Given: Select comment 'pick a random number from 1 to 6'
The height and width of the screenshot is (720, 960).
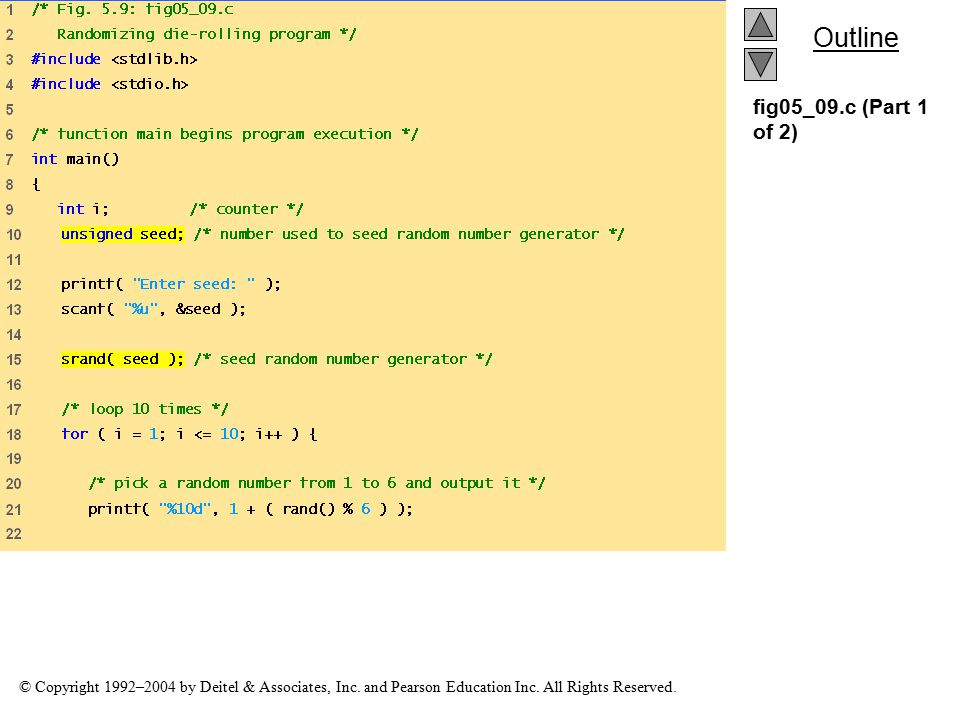Looking at the screenshot, I should point(317,484).
